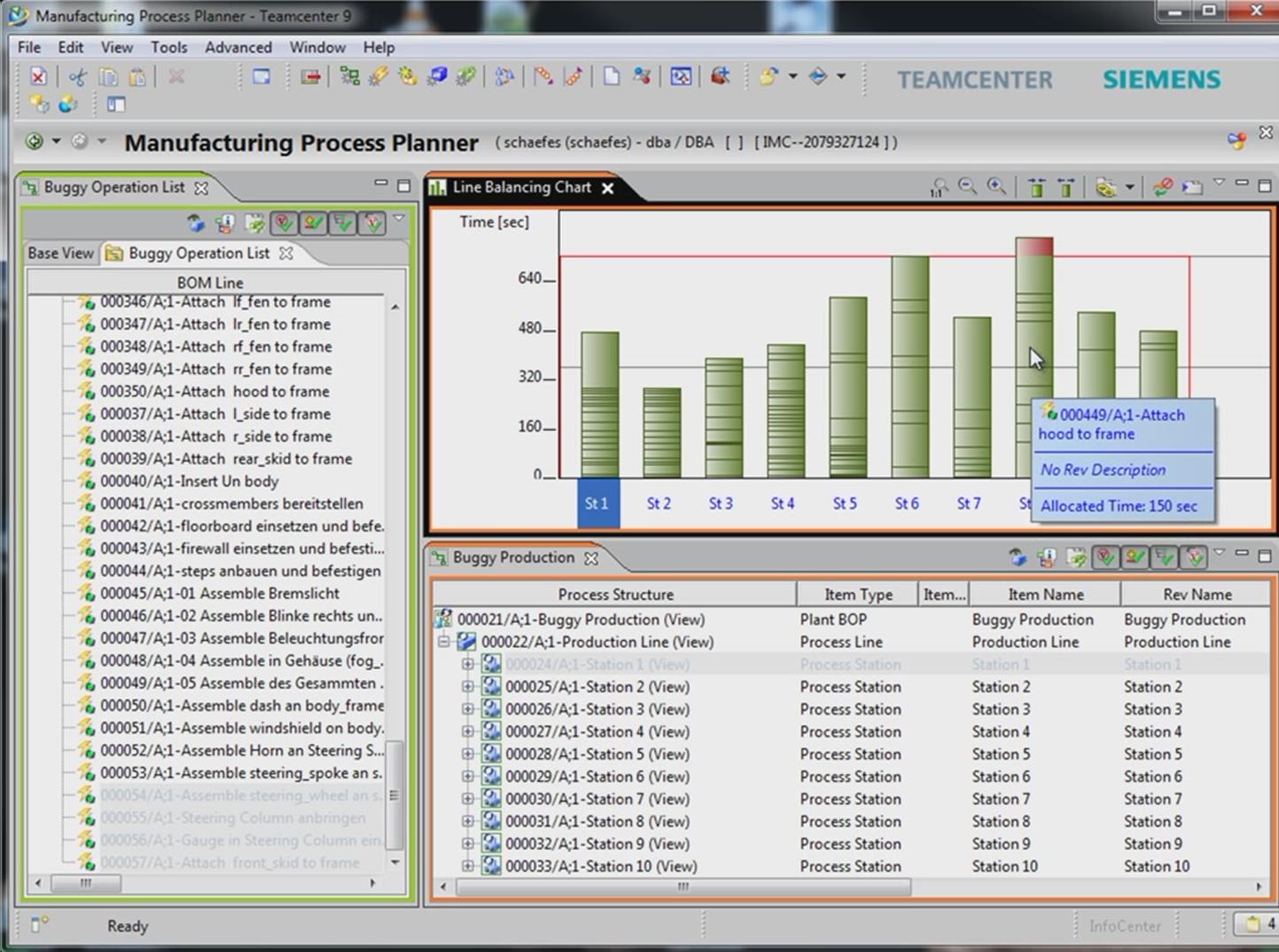Click the perspective layout icon below the toolbar
1279x952 pixels.
click(x=116, y=105)
